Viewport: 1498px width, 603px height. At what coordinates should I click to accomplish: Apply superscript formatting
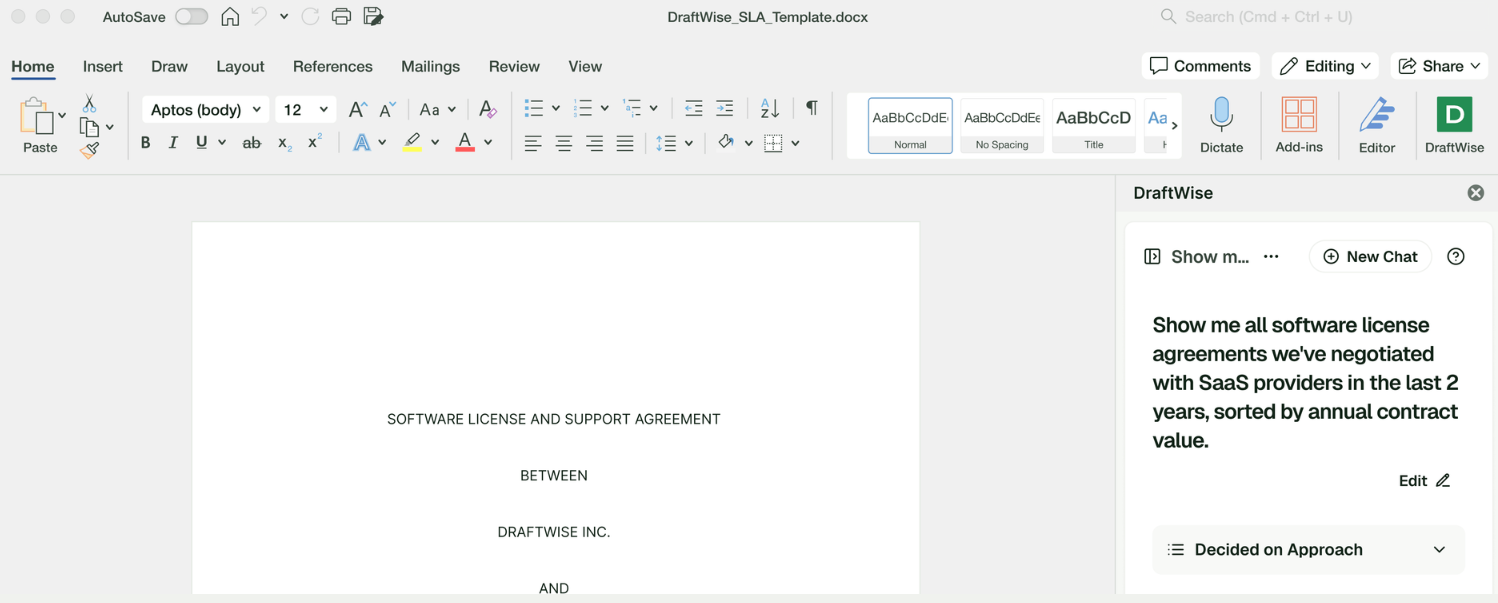click(x=315, y=143)
